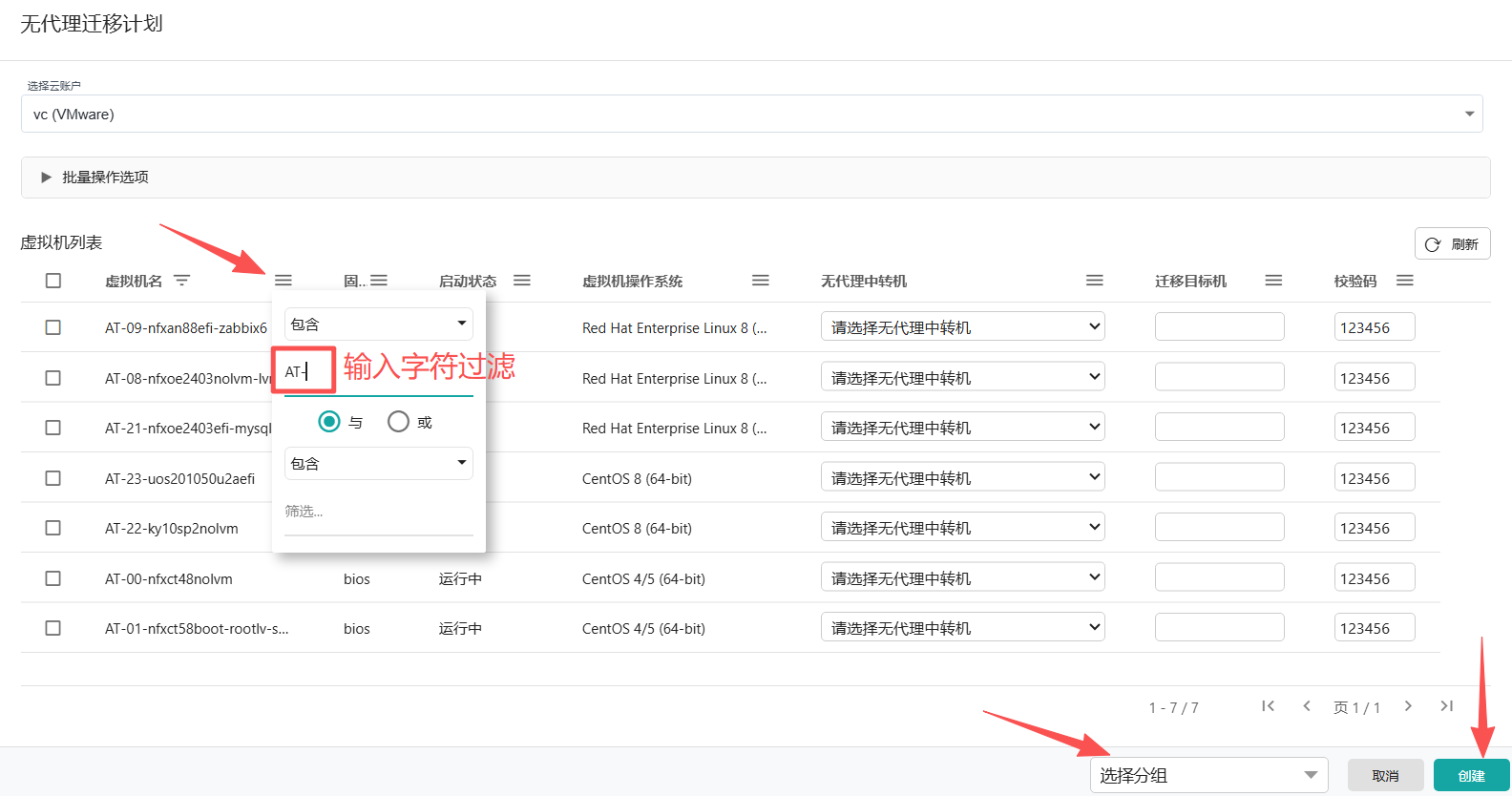Select the 或 radio option
The width and height of the screenshot is (1512, 796).
point(398,422)
